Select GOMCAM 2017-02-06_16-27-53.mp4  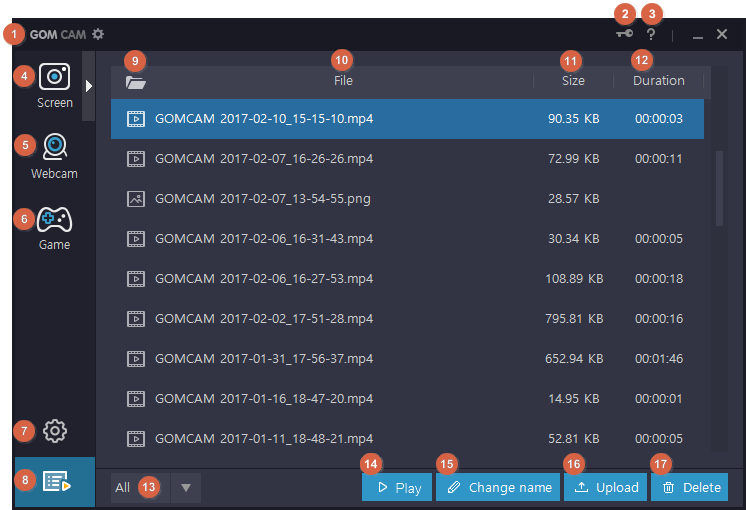click(407, 279)
